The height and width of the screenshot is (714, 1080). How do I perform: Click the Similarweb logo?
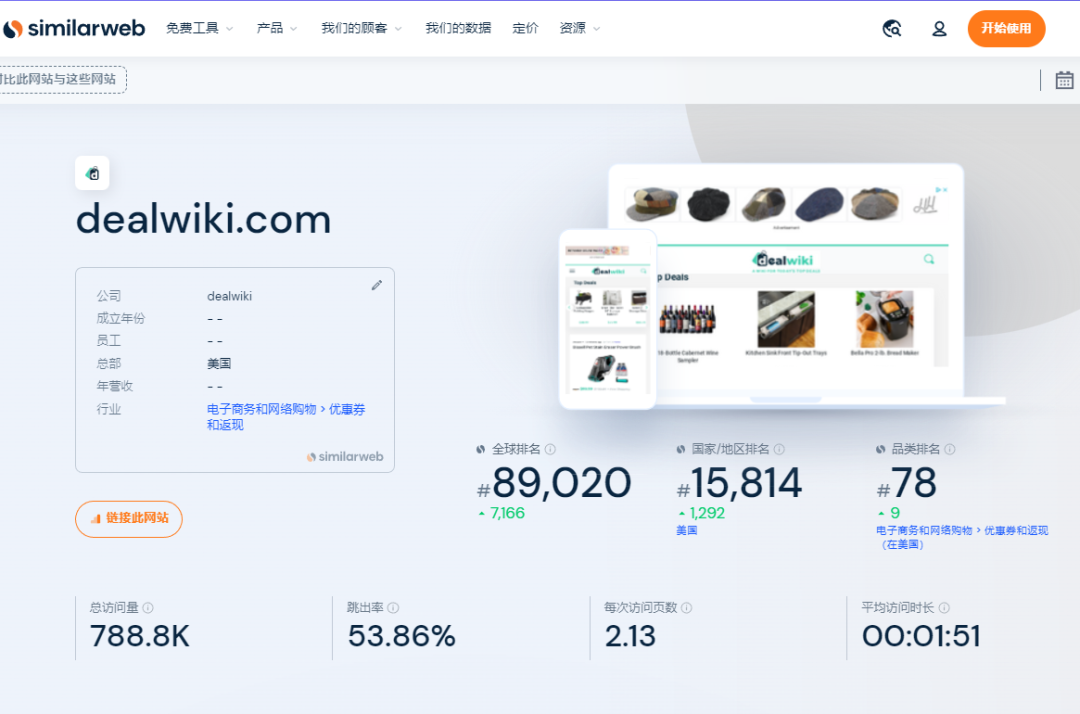click(x=74, y=28)
